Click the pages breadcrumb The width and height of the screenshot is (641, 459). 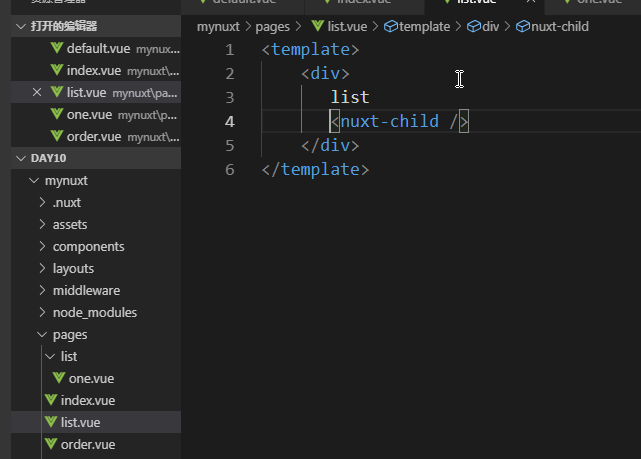pyautogui.click(x=272, y=27)
